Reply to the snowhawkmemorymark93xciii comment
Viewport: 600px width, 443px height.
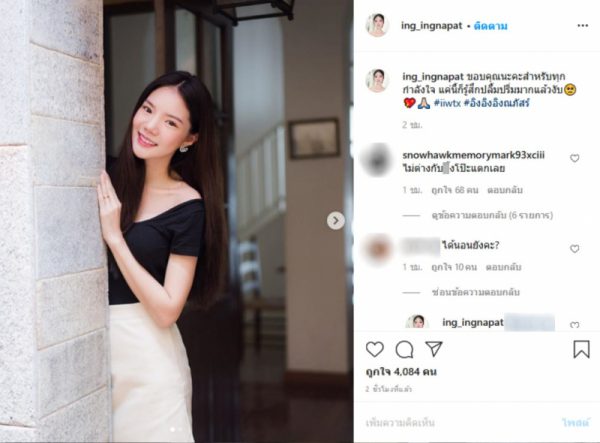coord(505,190)
